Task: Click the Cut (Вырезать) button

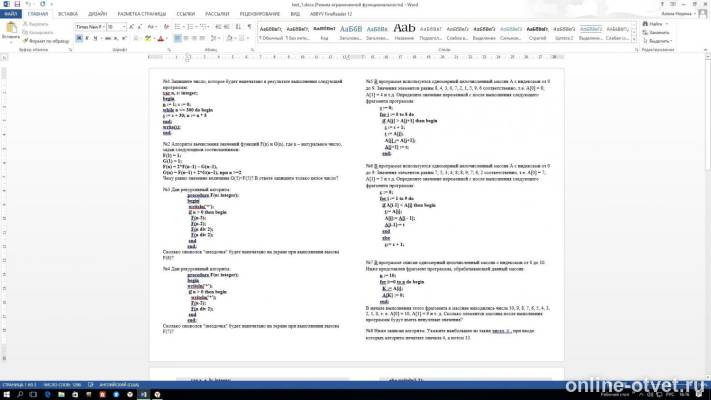Action: (x=36, y=24)
